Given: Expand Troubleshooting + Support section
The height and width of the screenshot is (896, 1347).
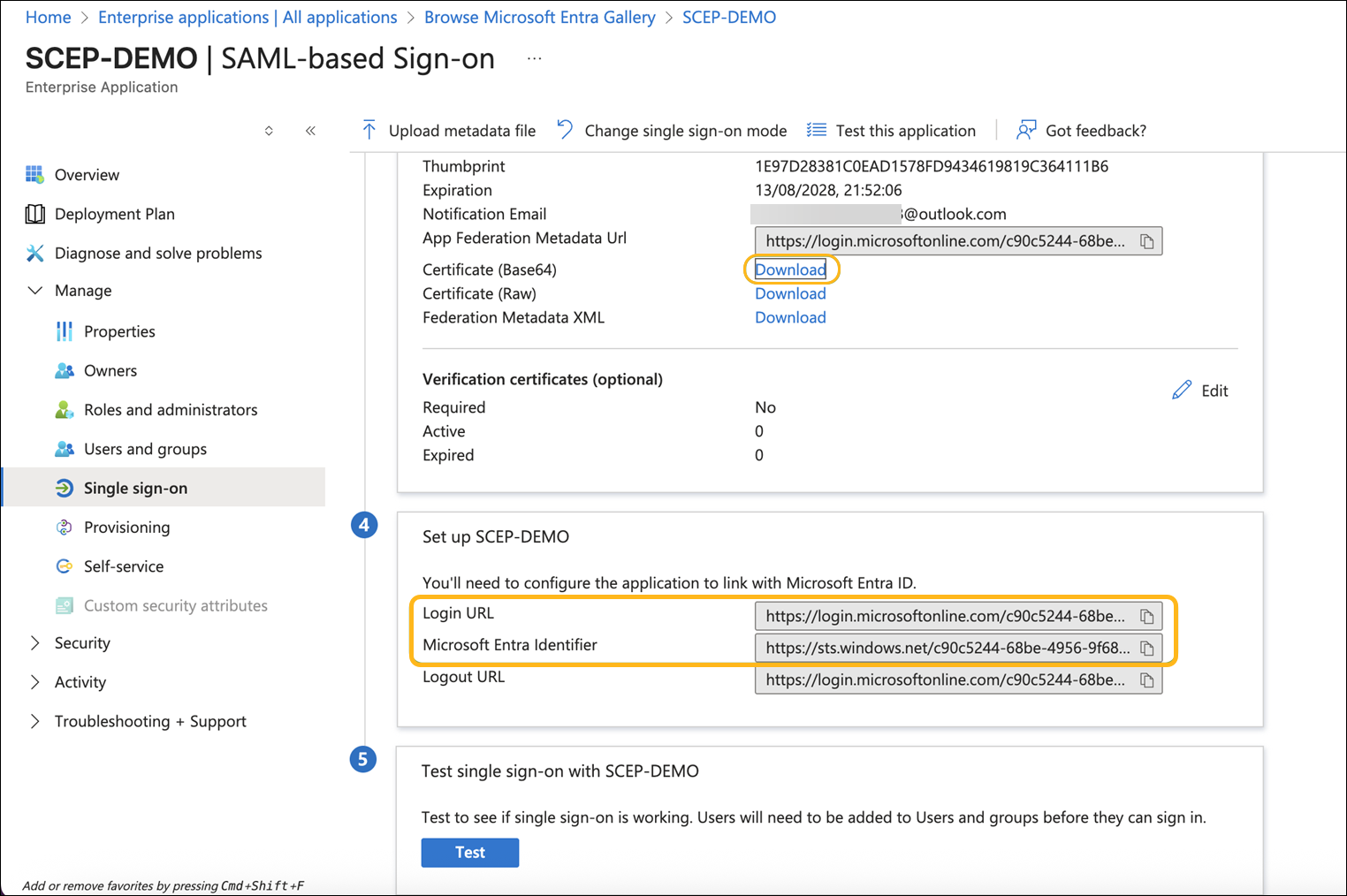Looking at the screenshot, I should [35, 721].
